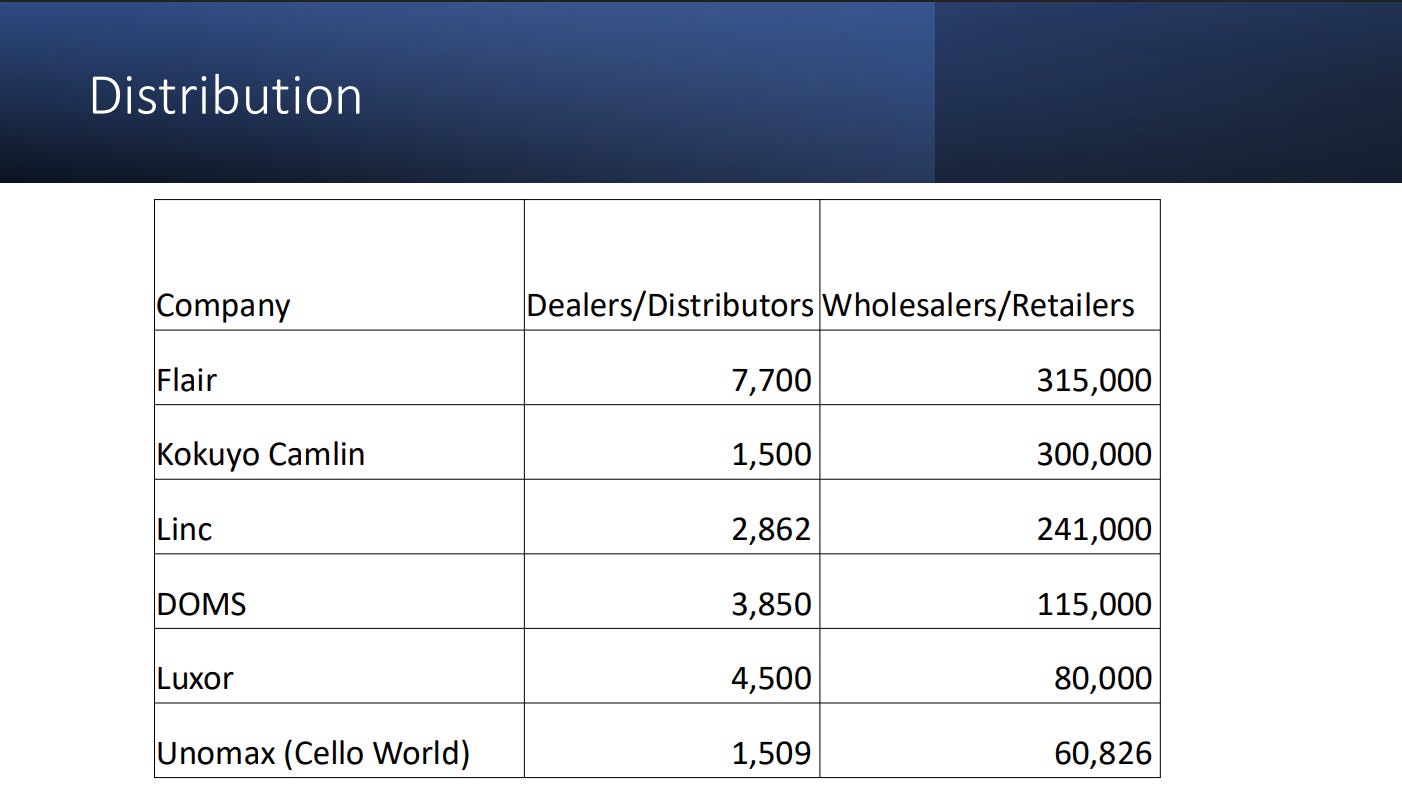The image size is (1402, 794).
Task: Click the 'Distribution' slide title
Action: [225, 96]
